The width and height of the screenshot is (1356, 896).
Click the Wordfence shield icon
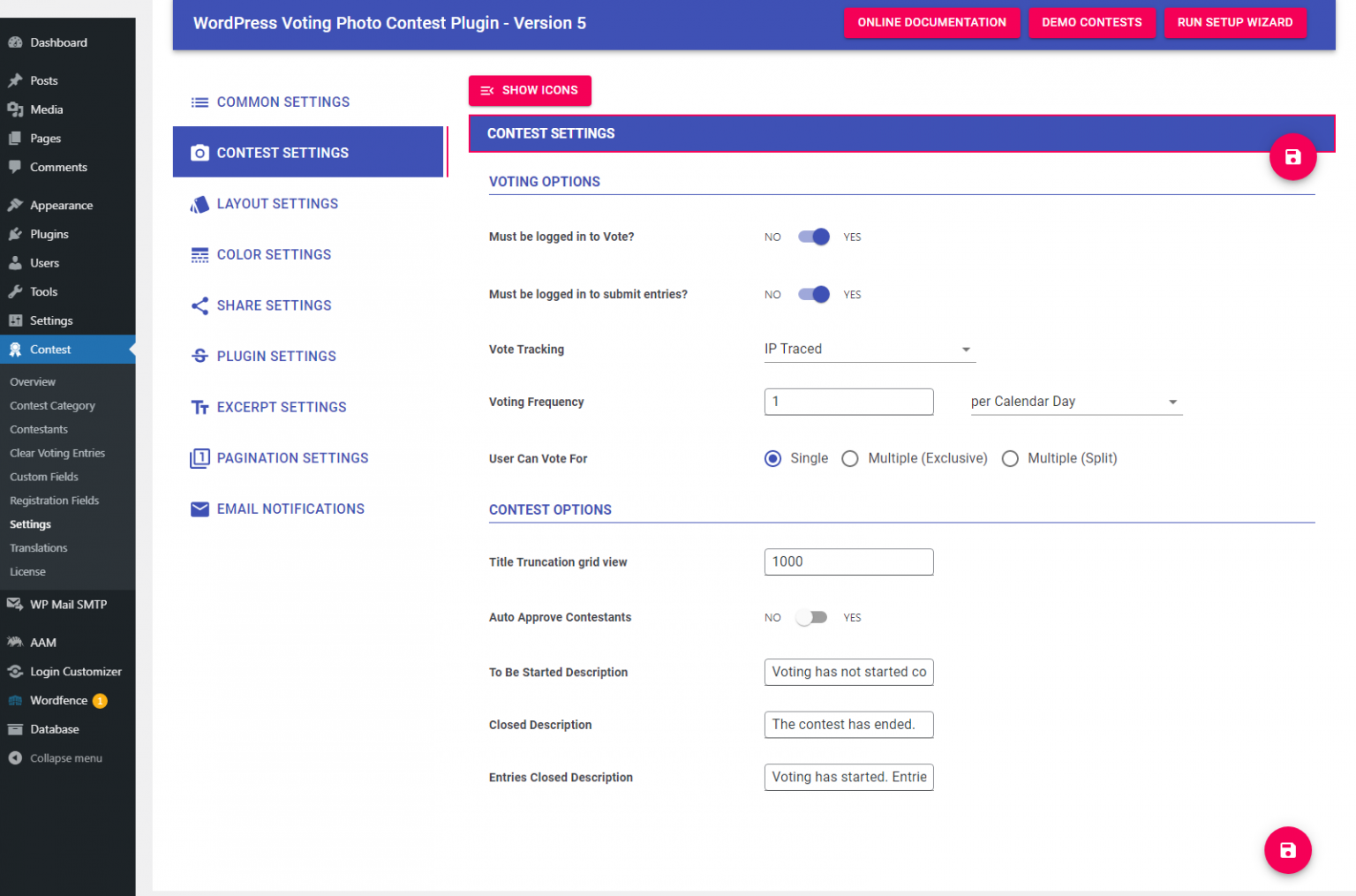pos(15,701)
